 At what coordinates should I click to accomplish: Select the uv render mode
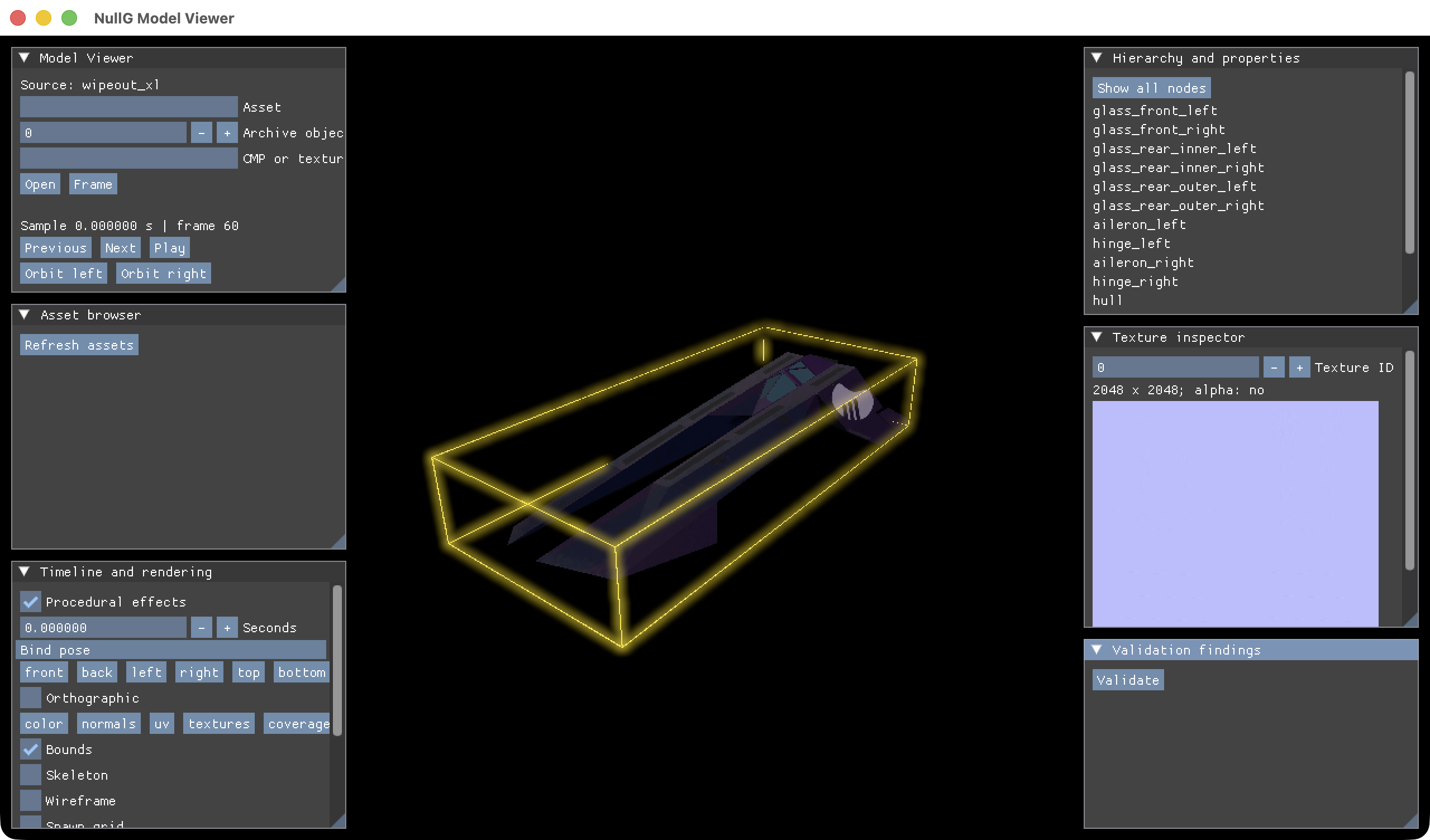162,724
